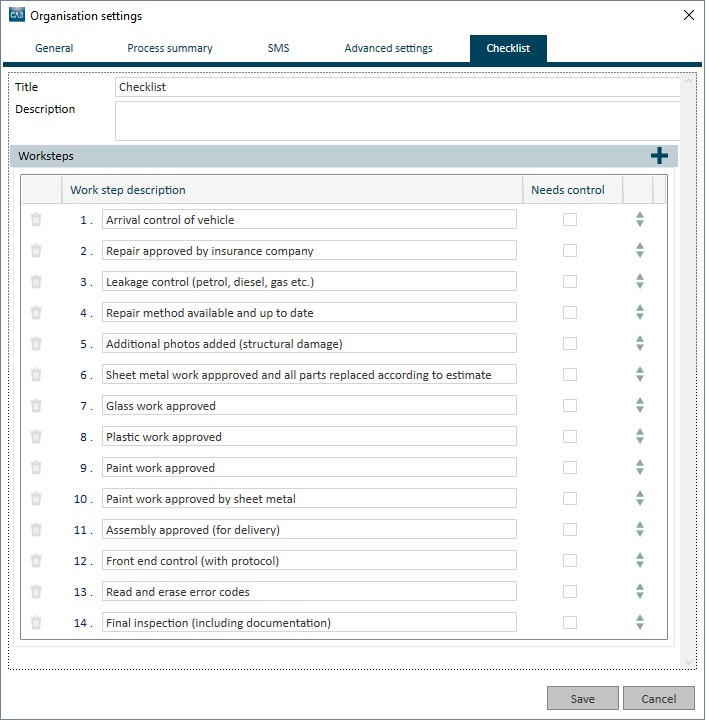Edit the step 9 "Paint work approved" field
This screenshot has width=707, height=720.
pos(309,467)
